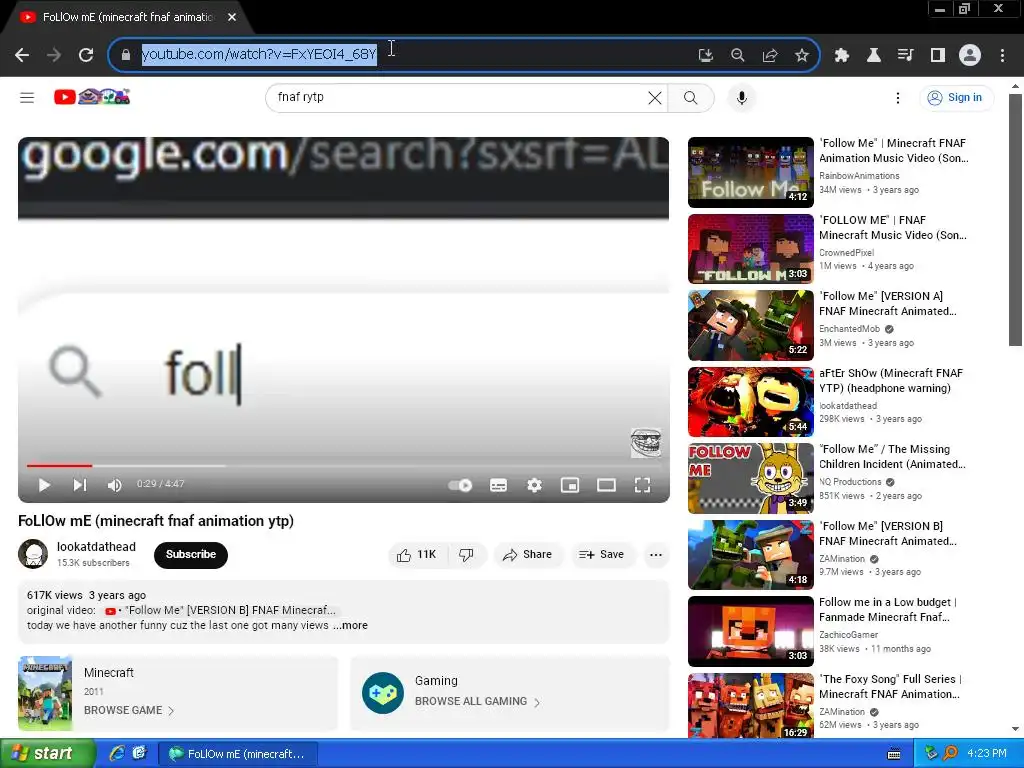Open Follow me in a Low budget video
Viewport: 1024px width, 768px height.
pyautogui.click(x=750, y=632)
